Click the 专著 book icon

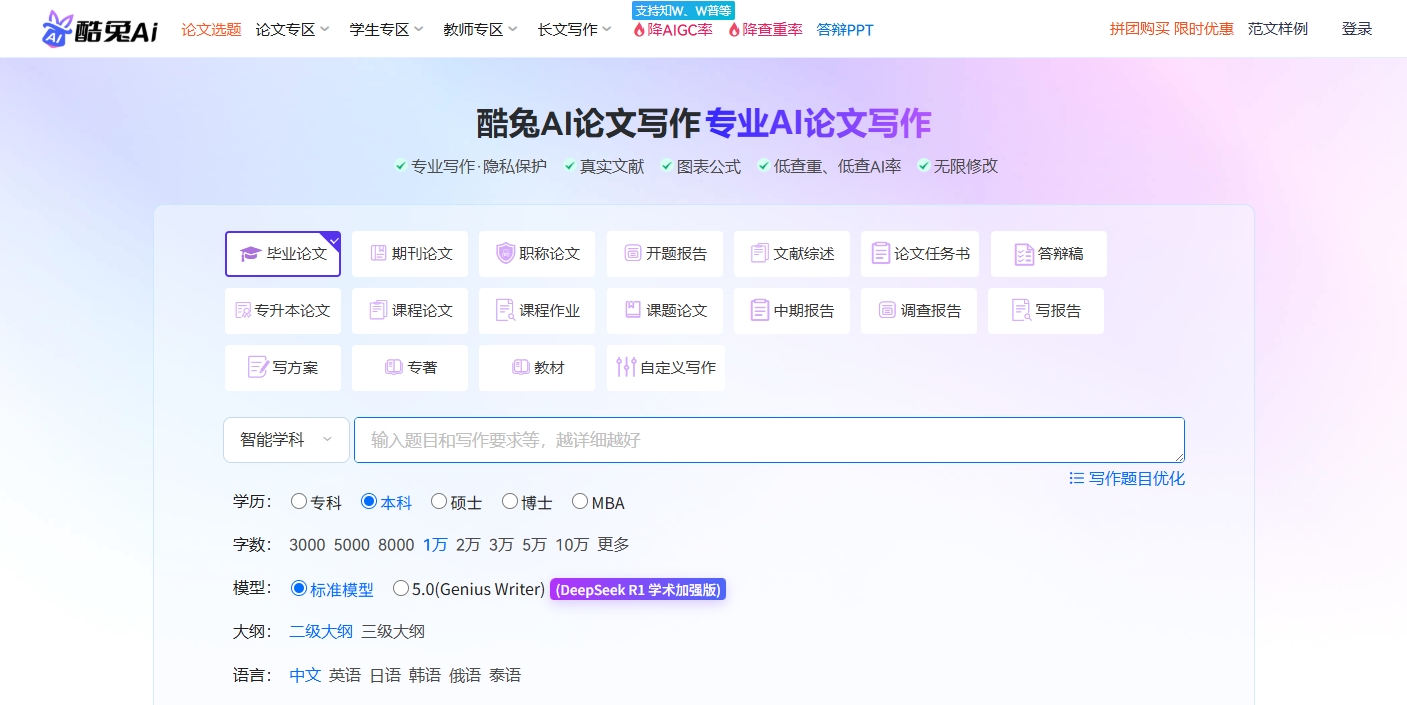point(393,367)
